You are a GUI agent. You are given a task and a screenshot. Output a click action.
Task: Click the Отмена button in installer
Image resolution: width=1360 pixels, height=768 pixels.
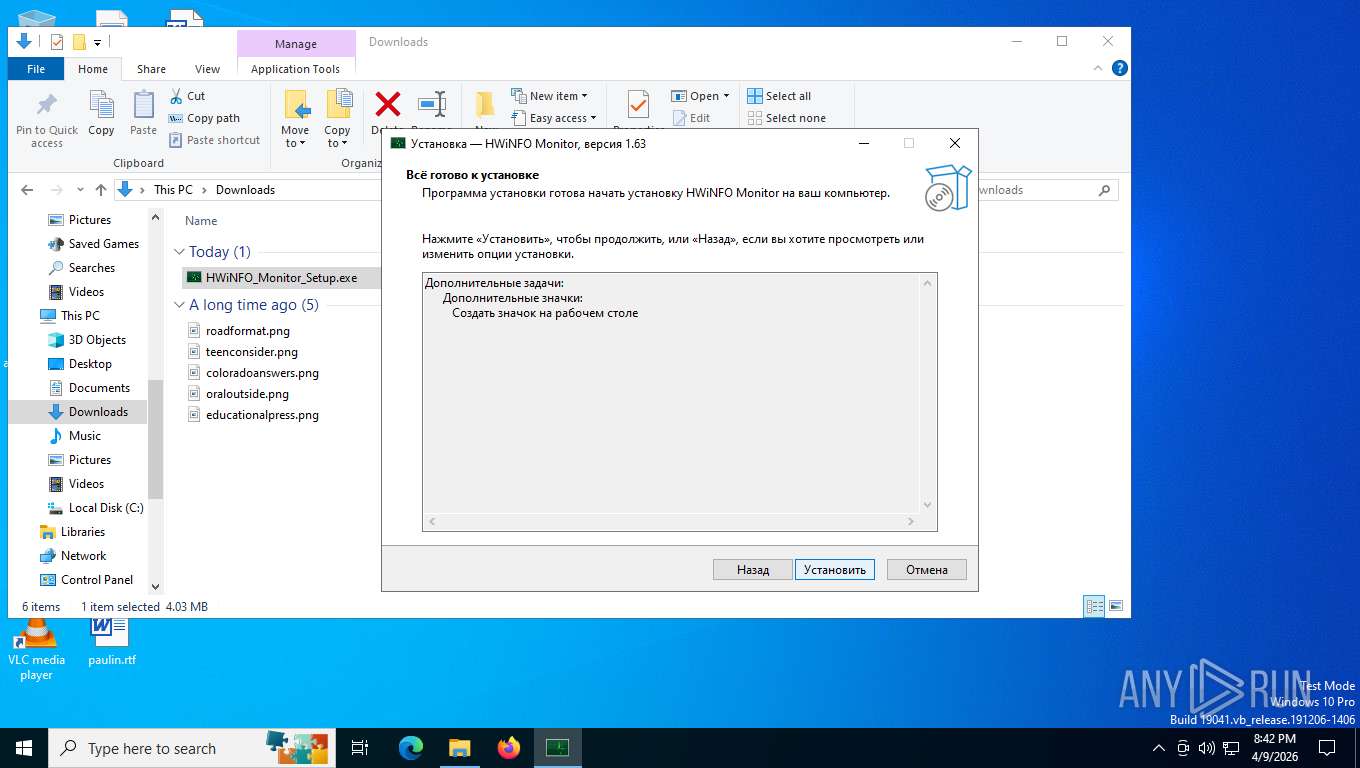926,569
